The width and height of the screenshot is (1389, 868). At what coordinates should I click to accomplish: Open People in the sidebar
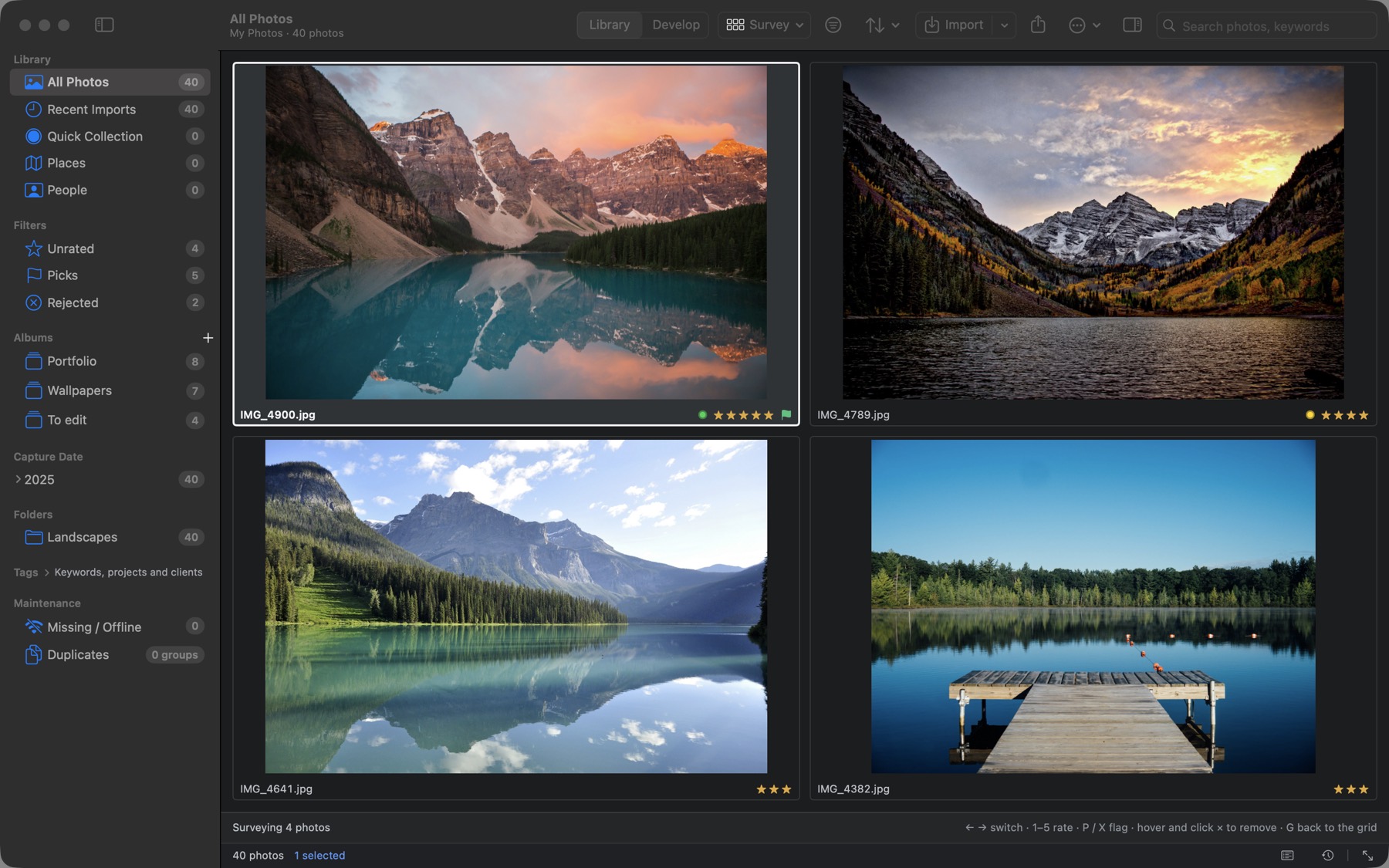click(110, 190)
